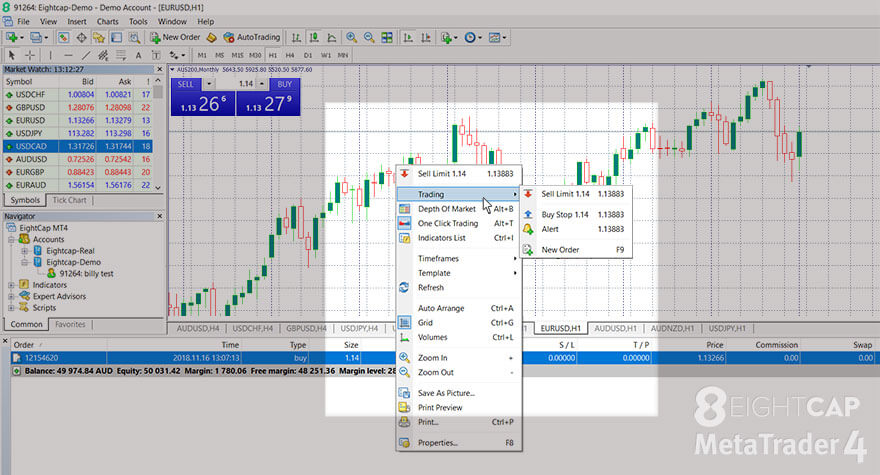Select the text tool labeled A
This screenshot has width=880, height=475.
click(x=138, y=55)
